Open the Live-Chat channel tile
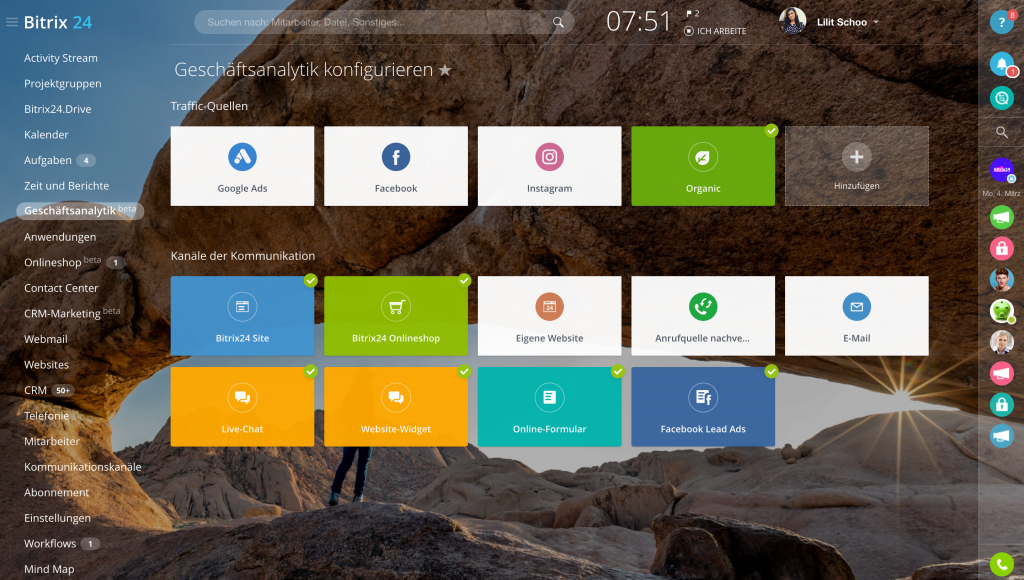The image size is (1024, 580). coord(242,407)
